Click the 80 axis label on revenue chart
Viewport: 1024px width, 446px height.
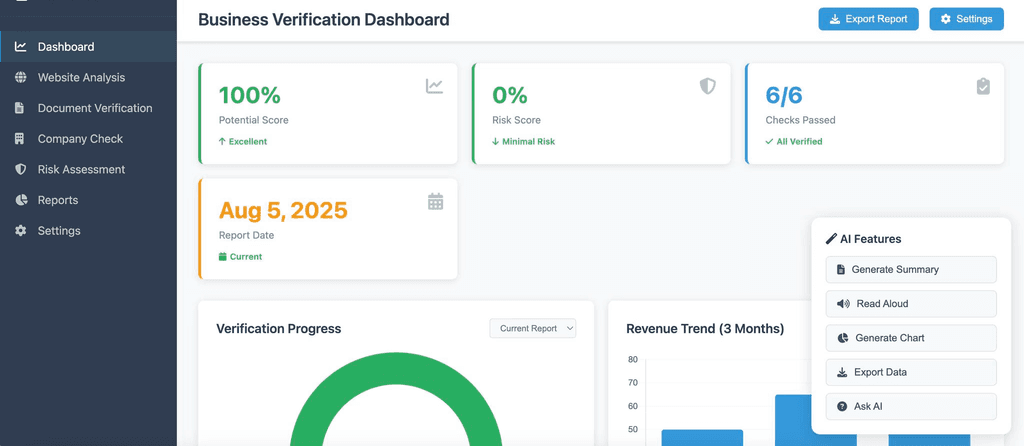[x=632, y=359]
